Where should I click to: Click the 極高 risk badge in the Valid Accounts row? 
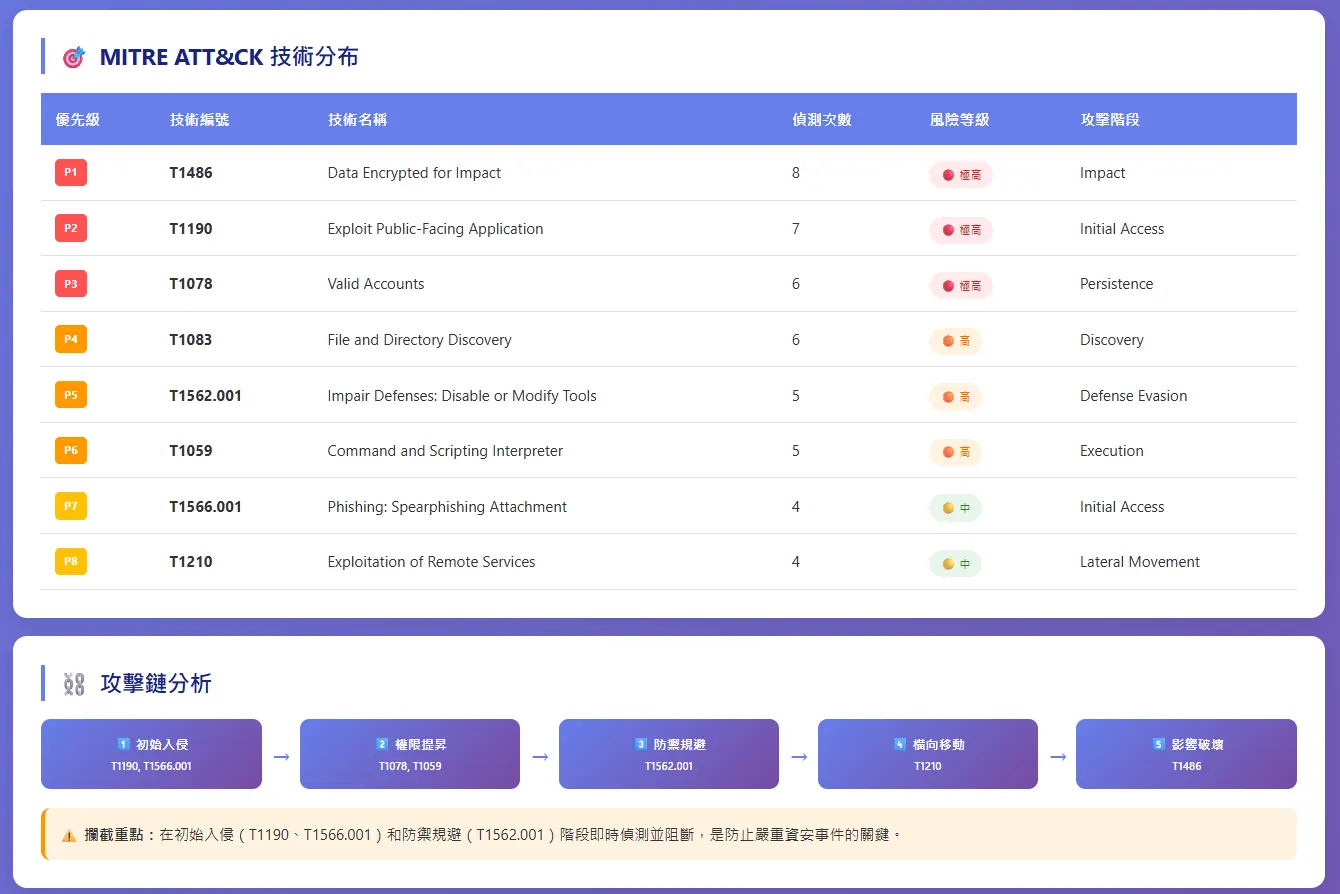[961, 285]
